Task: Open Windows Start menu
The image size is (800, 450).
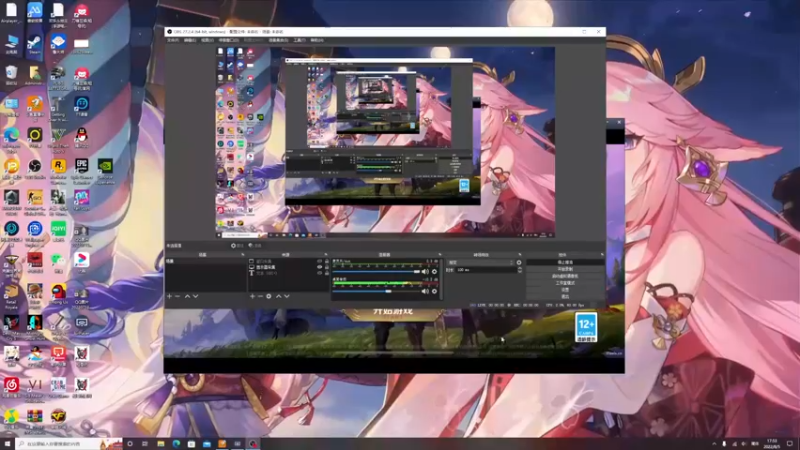Action: [7, 444]
